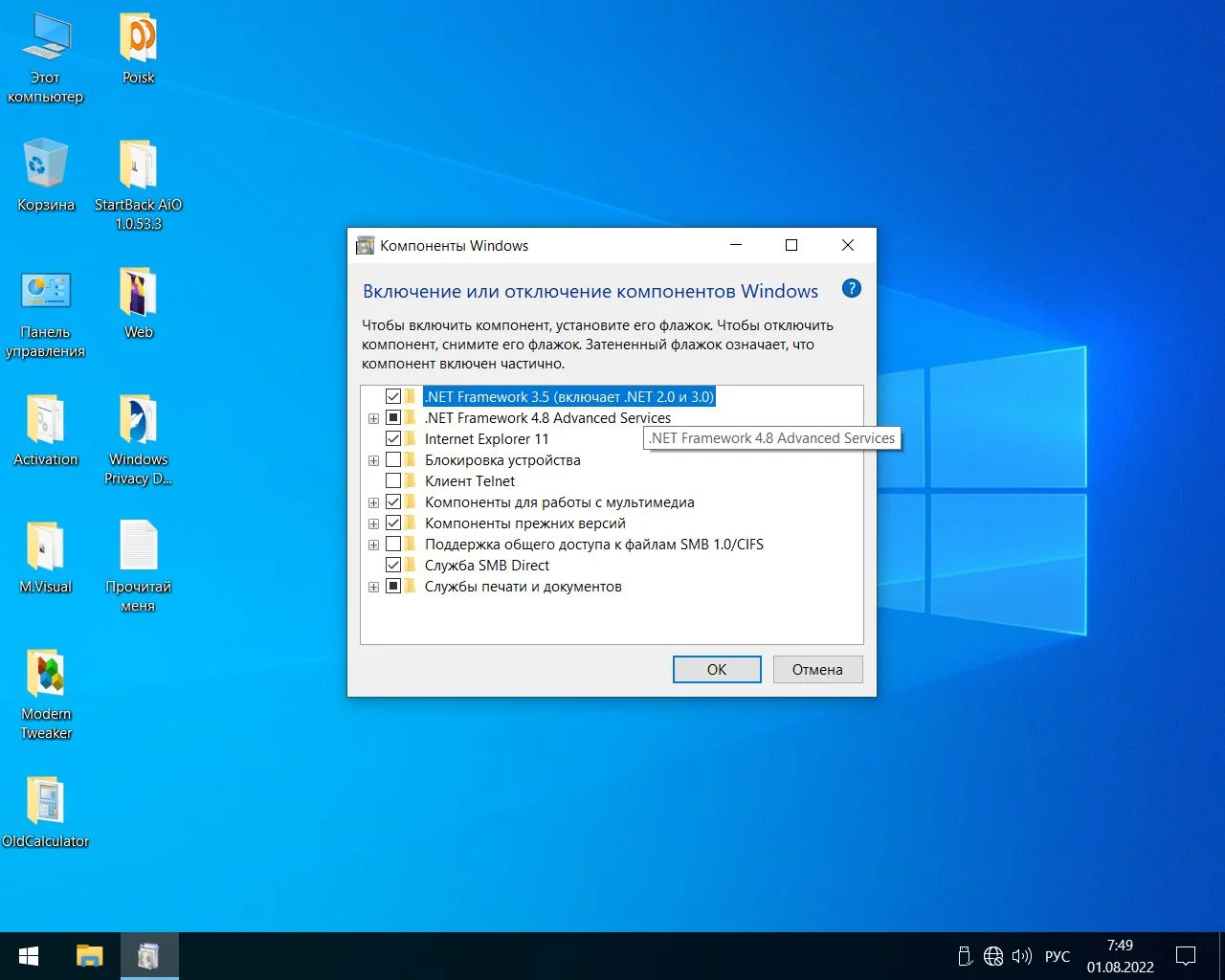This screenshot has height=980, width=1225.
Task: Open the volume speaker tray icon
Action: [x=1022, y=956]
